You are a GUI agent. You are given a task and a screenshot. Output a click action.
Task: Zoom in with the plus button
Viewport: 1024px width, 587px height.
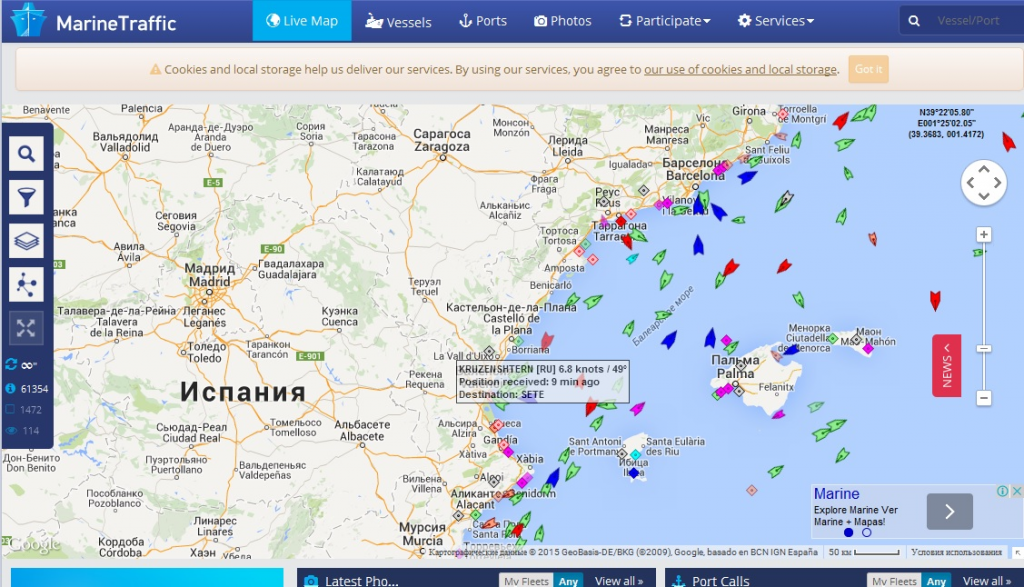tap(984, 234)
